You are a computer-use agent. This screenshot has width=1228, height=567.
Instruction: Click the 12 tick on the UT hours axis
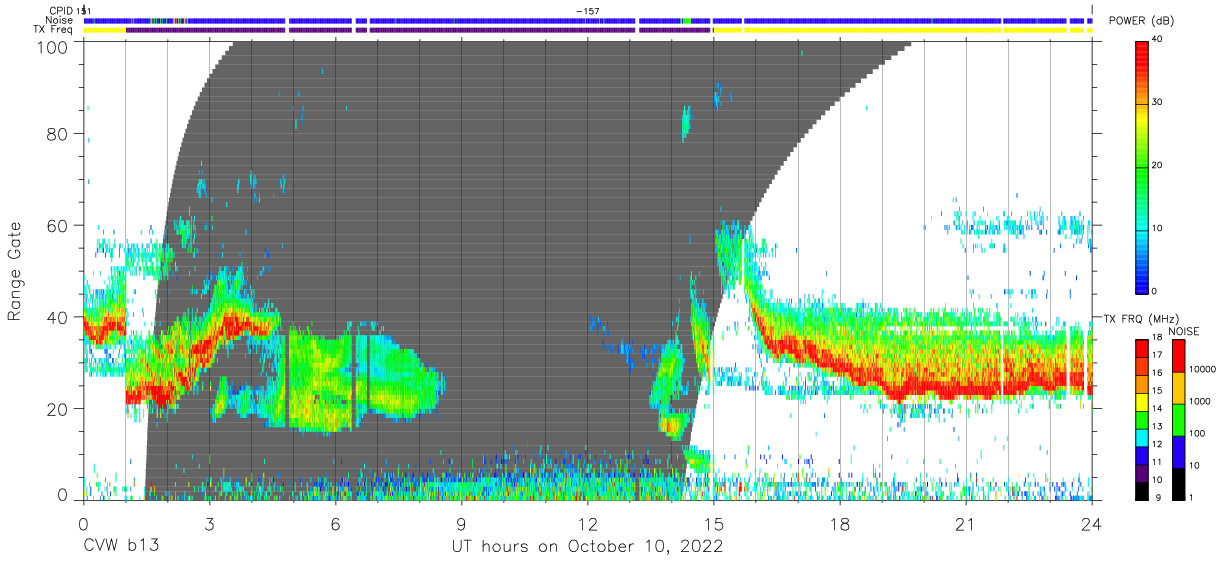588,523
